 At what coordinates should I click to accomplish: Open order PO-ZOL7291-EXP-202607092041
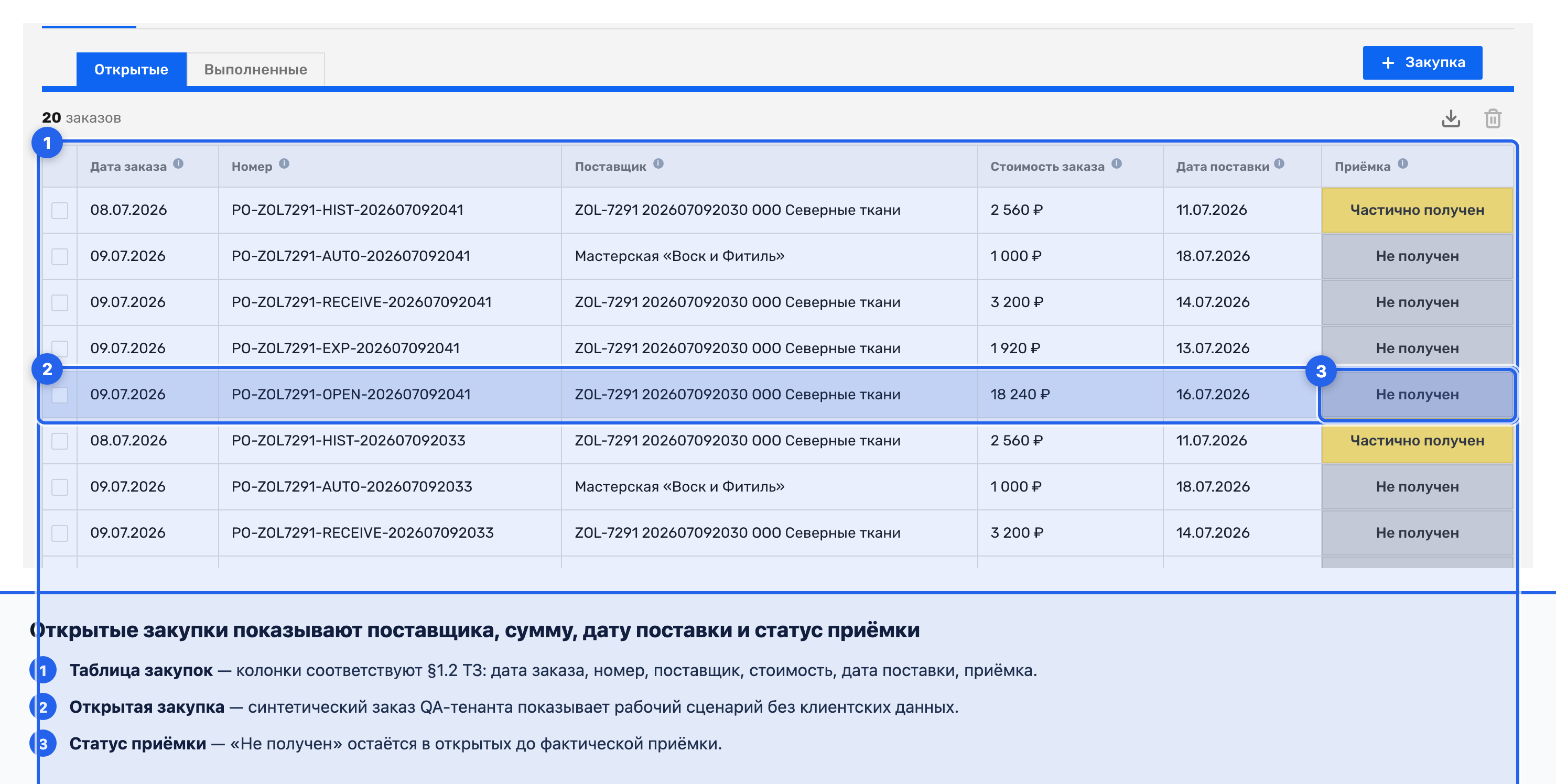[x=345, y=349]
